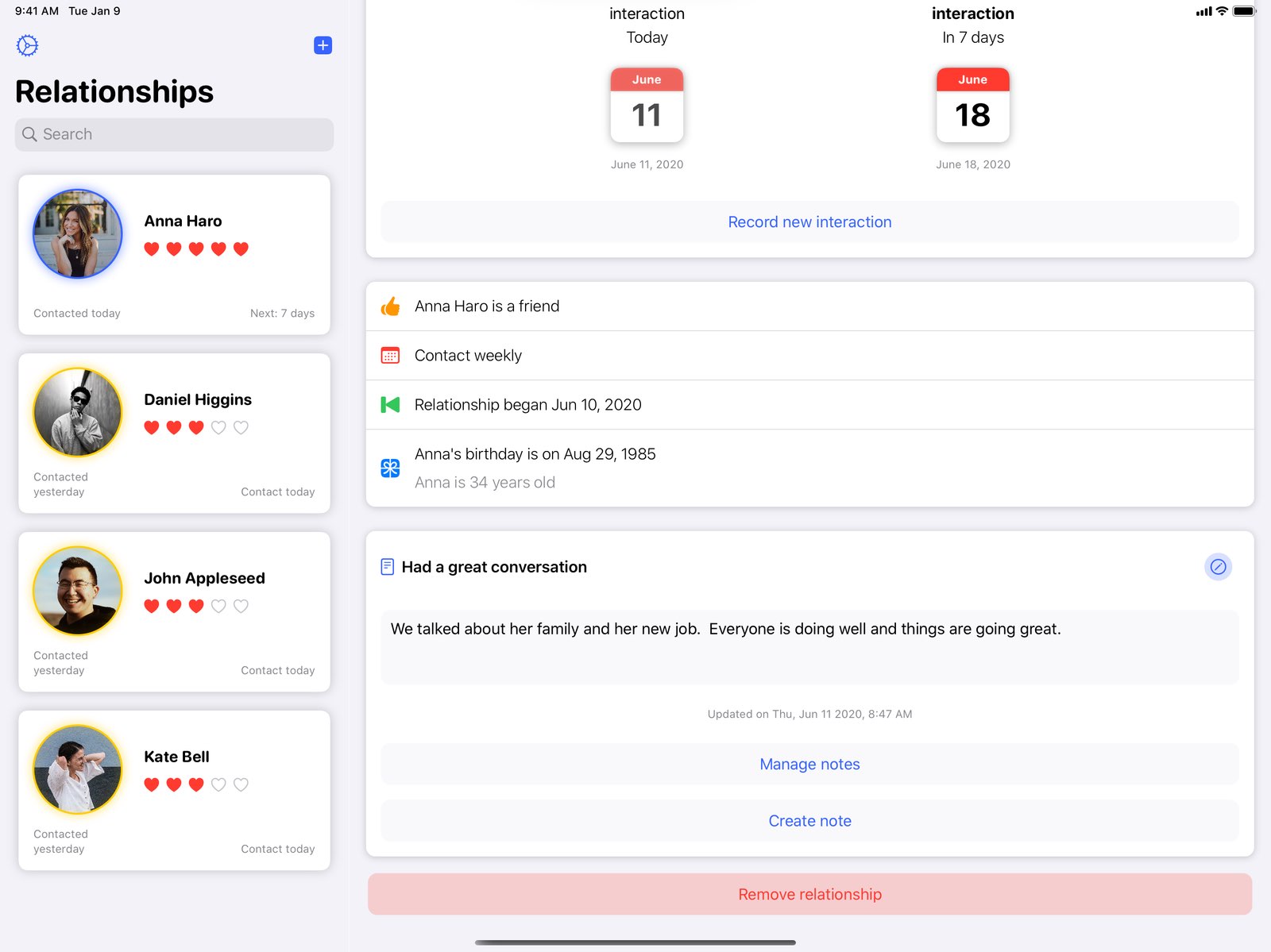Screen dimensions: 1271x952
Task: Click Contact today on John Appleseed card
Action: 278,671
